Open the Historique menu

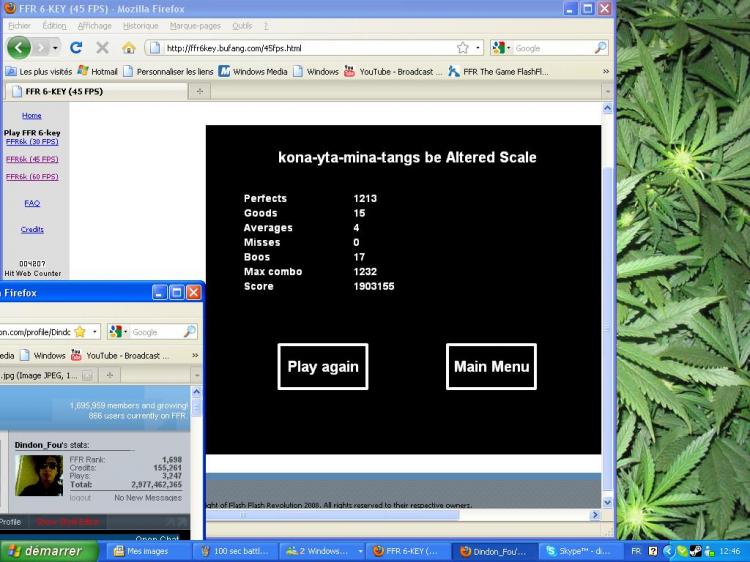point(140,26)
